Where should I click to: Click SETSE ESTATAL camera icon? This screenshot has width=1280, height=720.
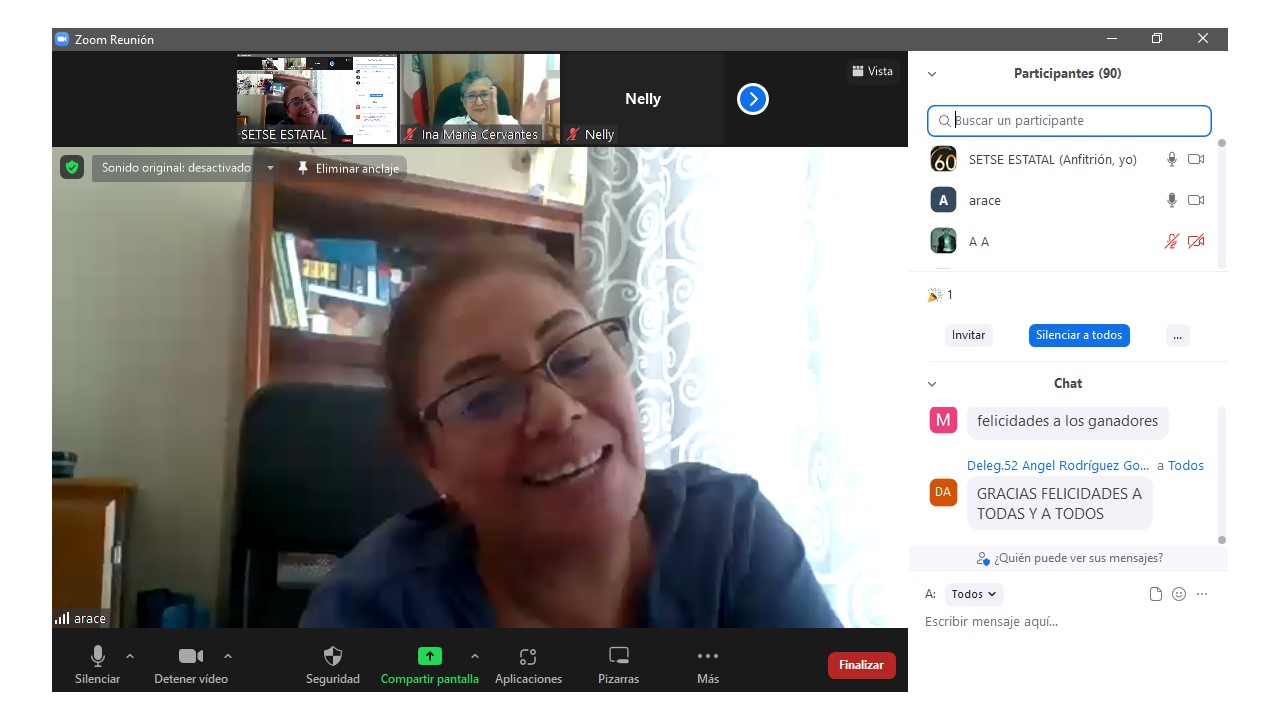1196,159
